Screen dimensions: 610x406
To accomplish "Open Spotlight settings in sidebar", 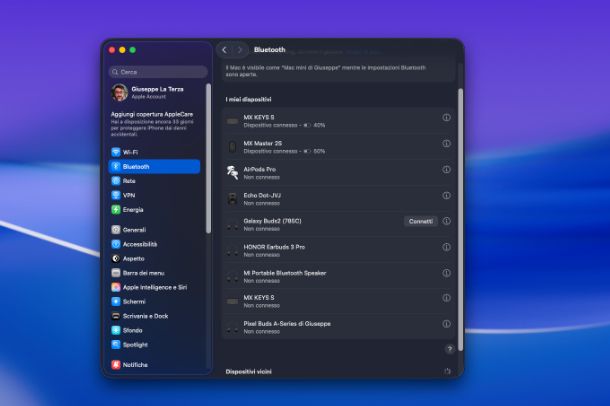I will pos(154,345).
